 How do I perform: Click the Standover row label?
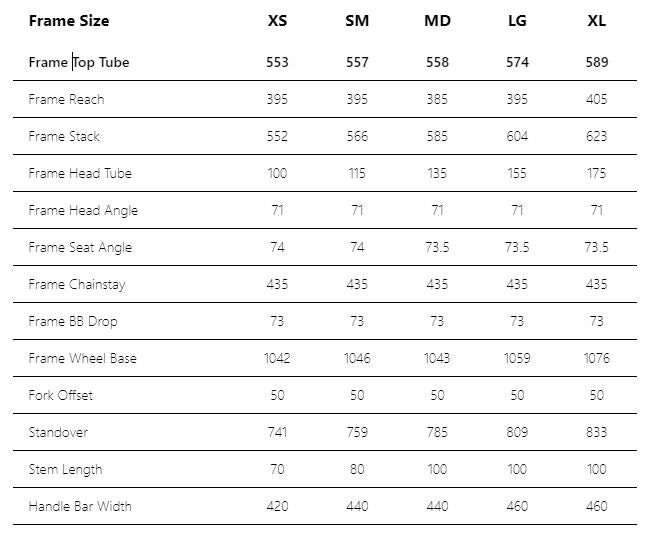(x=58, y=432)
